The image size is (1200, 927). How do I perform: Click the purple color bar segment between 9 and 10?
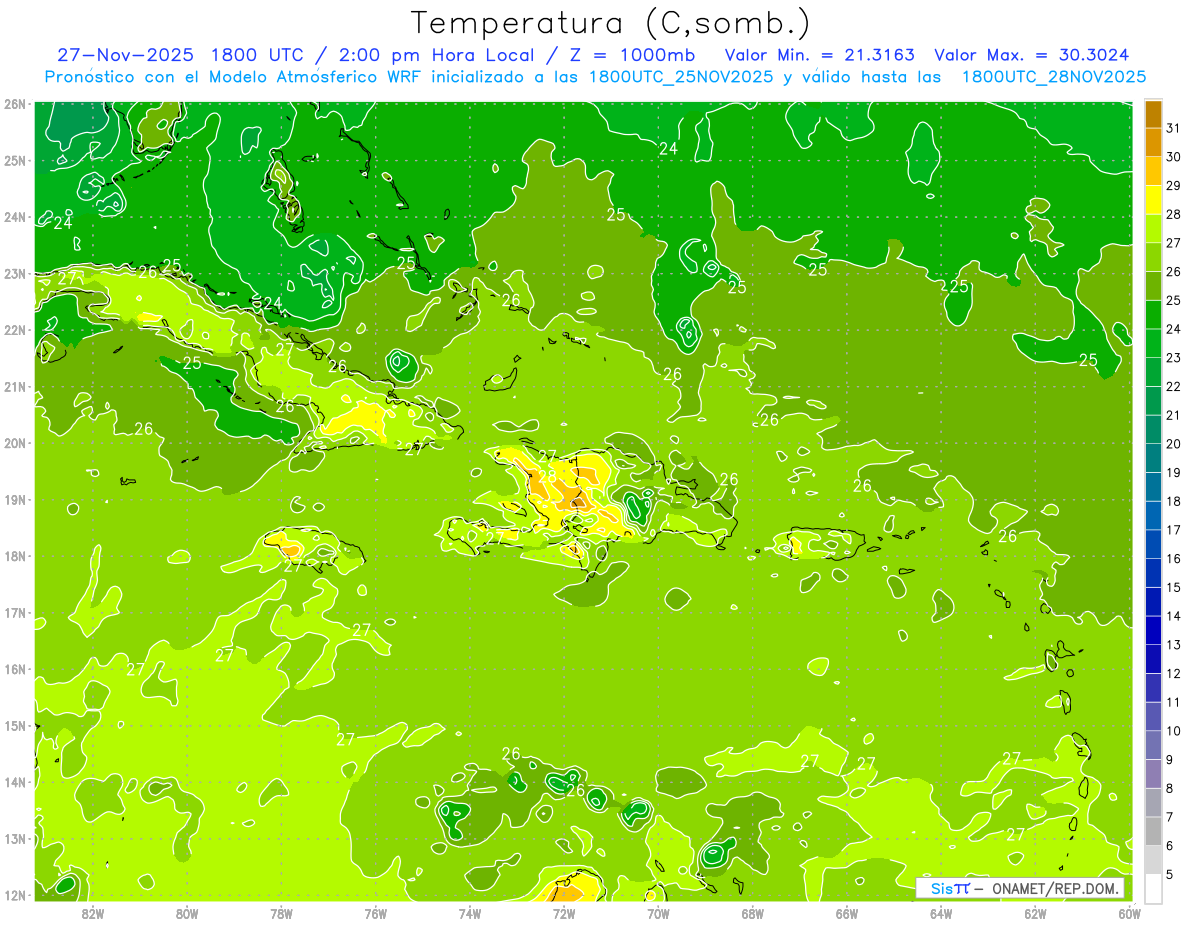pyautogui.click(x=1153, y=745)
